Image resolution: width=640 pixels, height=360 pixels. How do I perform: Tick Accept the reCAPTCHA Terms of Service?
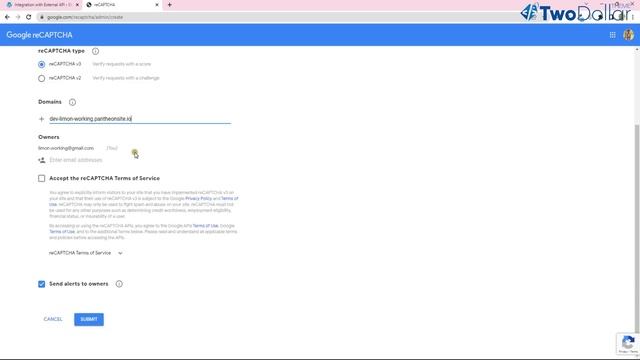click(42, 178)
